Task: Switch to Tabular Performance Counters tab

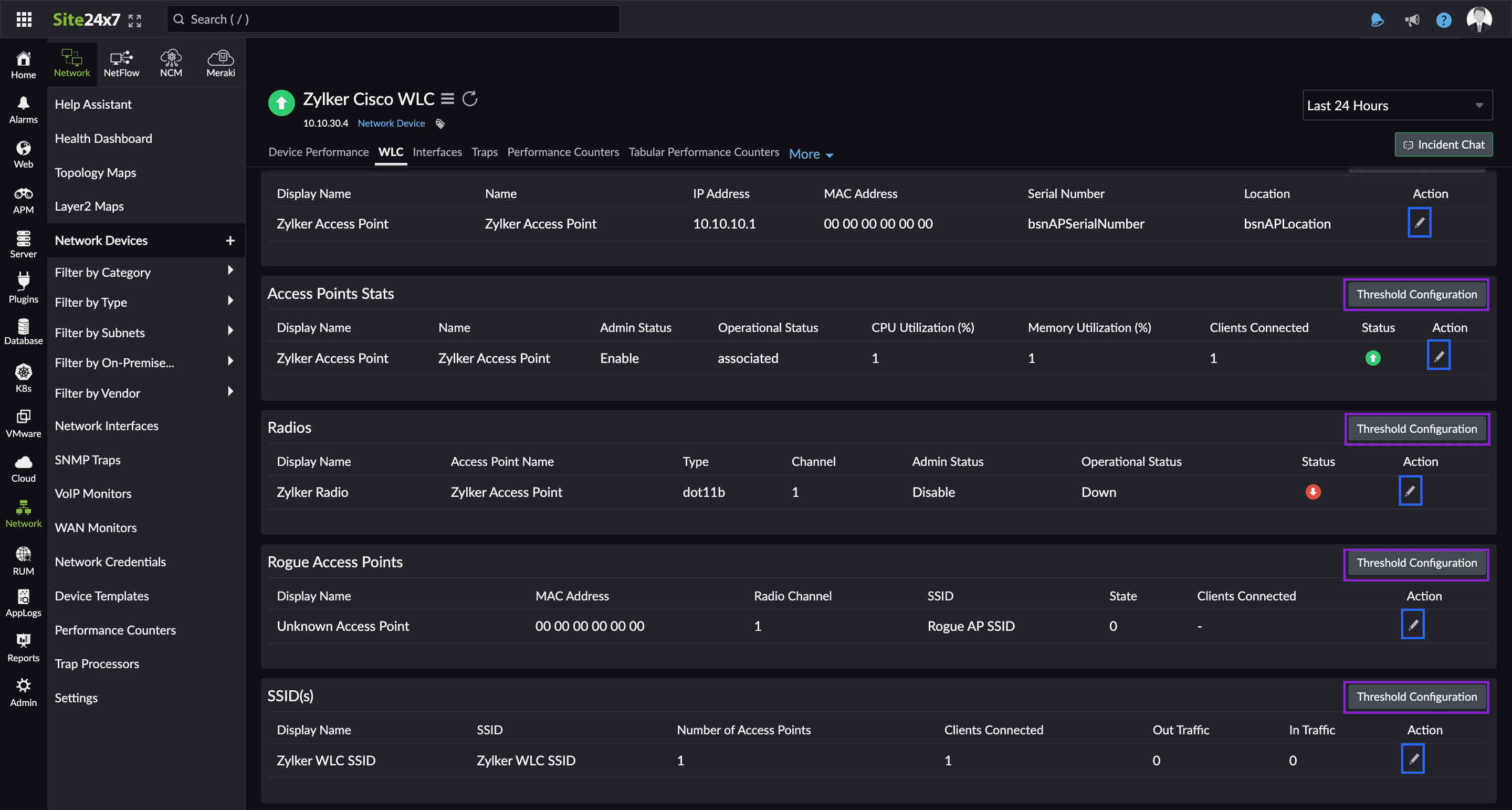Action: click(703, 152)
